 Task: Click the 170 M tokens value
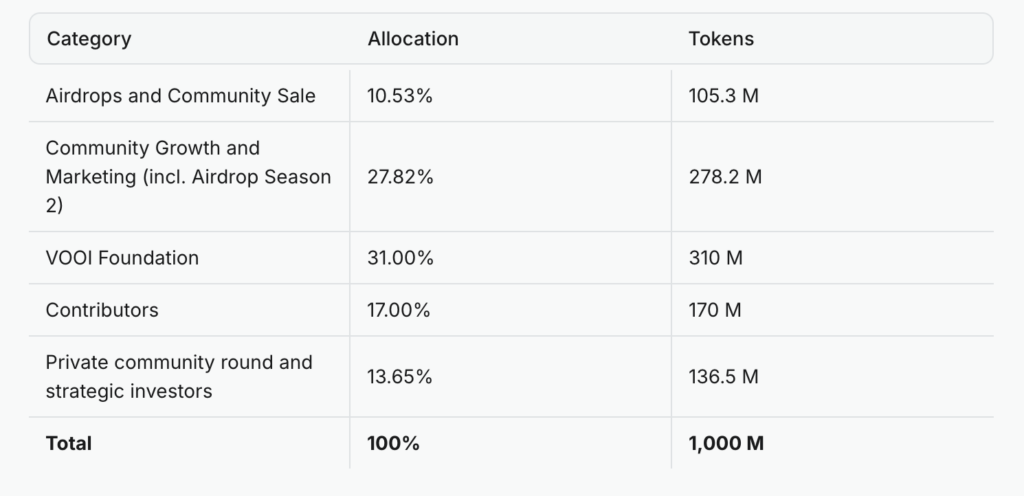click(714, 310)
